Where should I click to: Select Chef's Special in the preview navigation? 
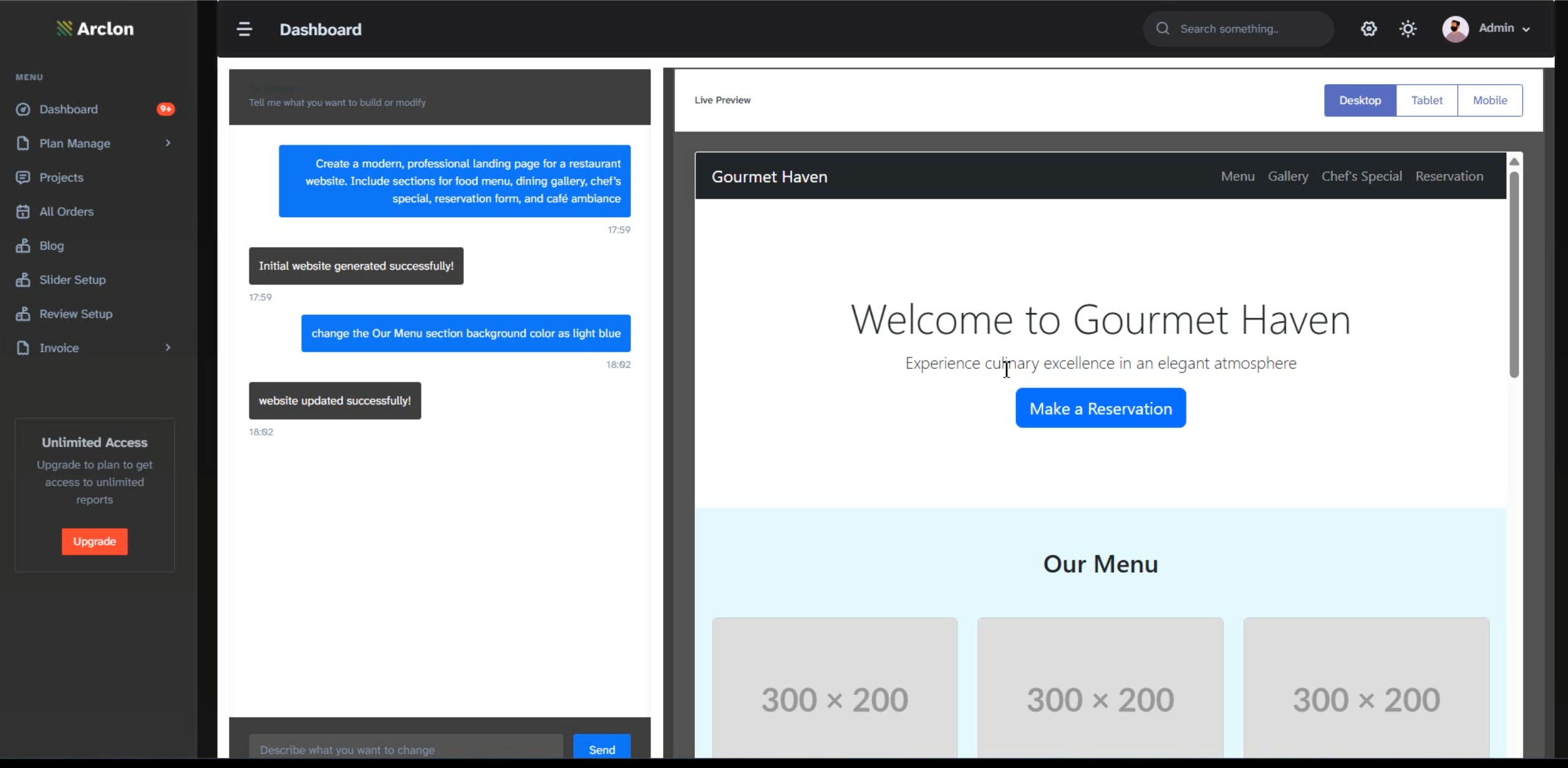point(1362,177)
